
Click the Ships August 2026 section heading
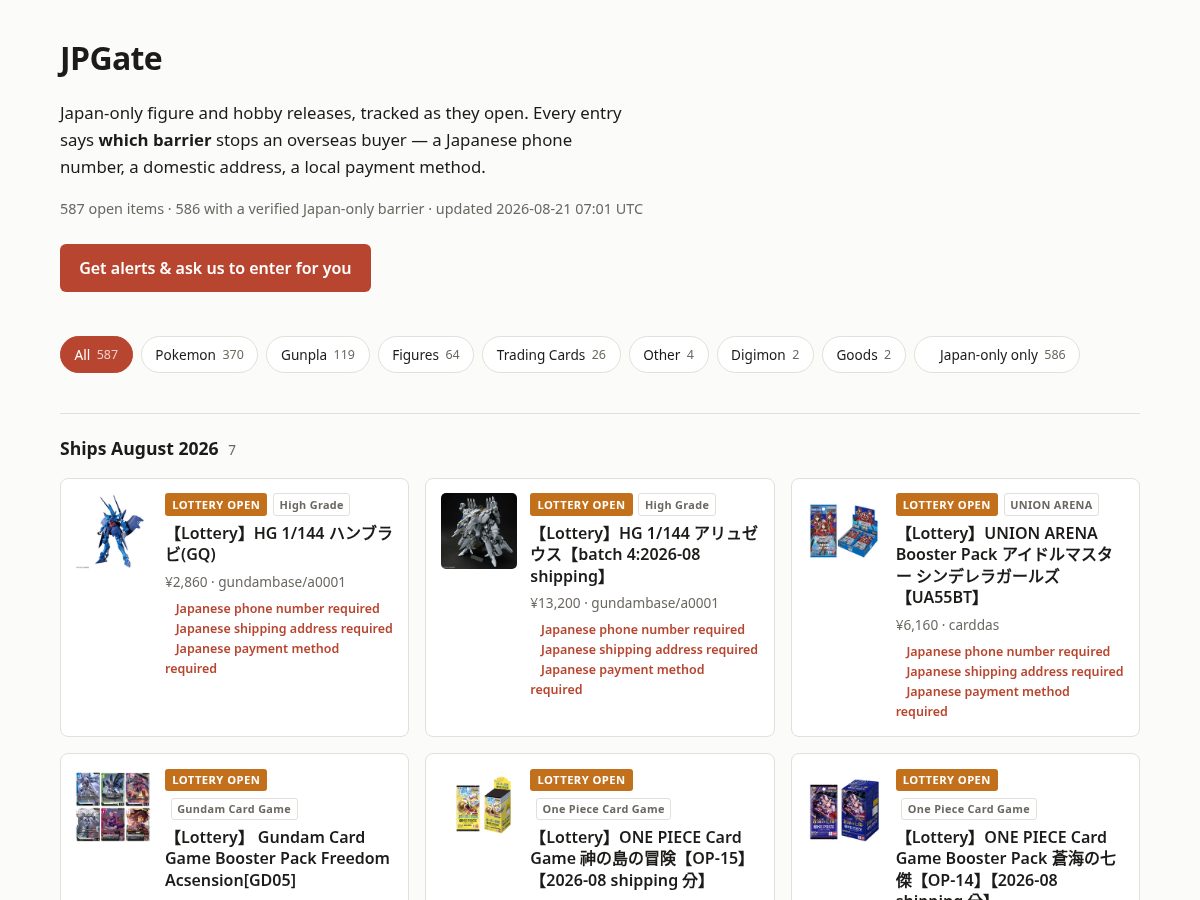[x=139, y=448]
